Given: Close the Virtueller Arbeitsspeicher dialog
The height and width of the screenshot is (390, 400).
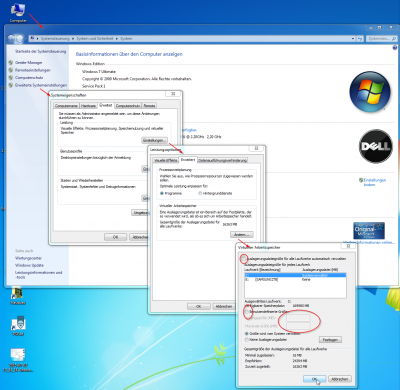Looking at the screenshot, I should click(348, 246).
